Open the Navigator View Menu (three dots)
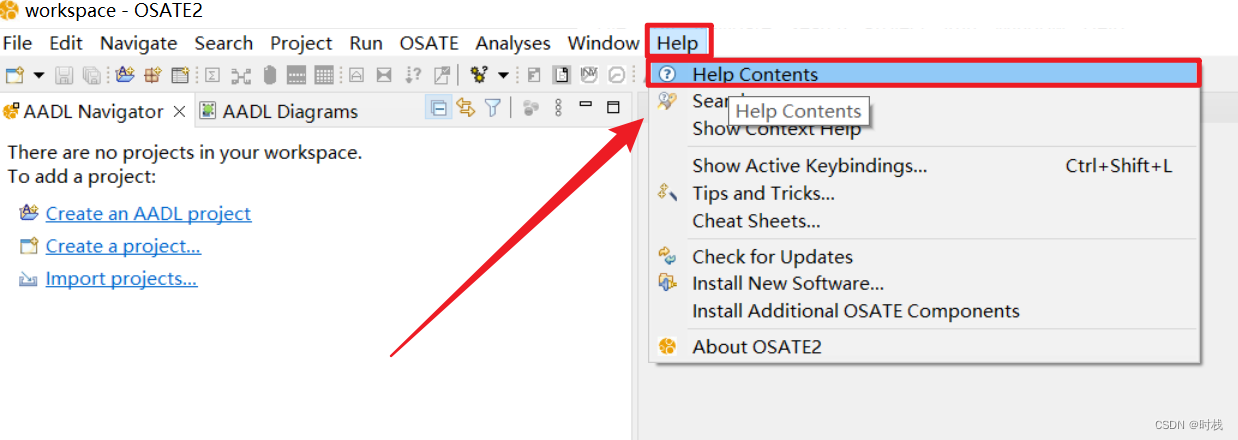 (558, 108)
